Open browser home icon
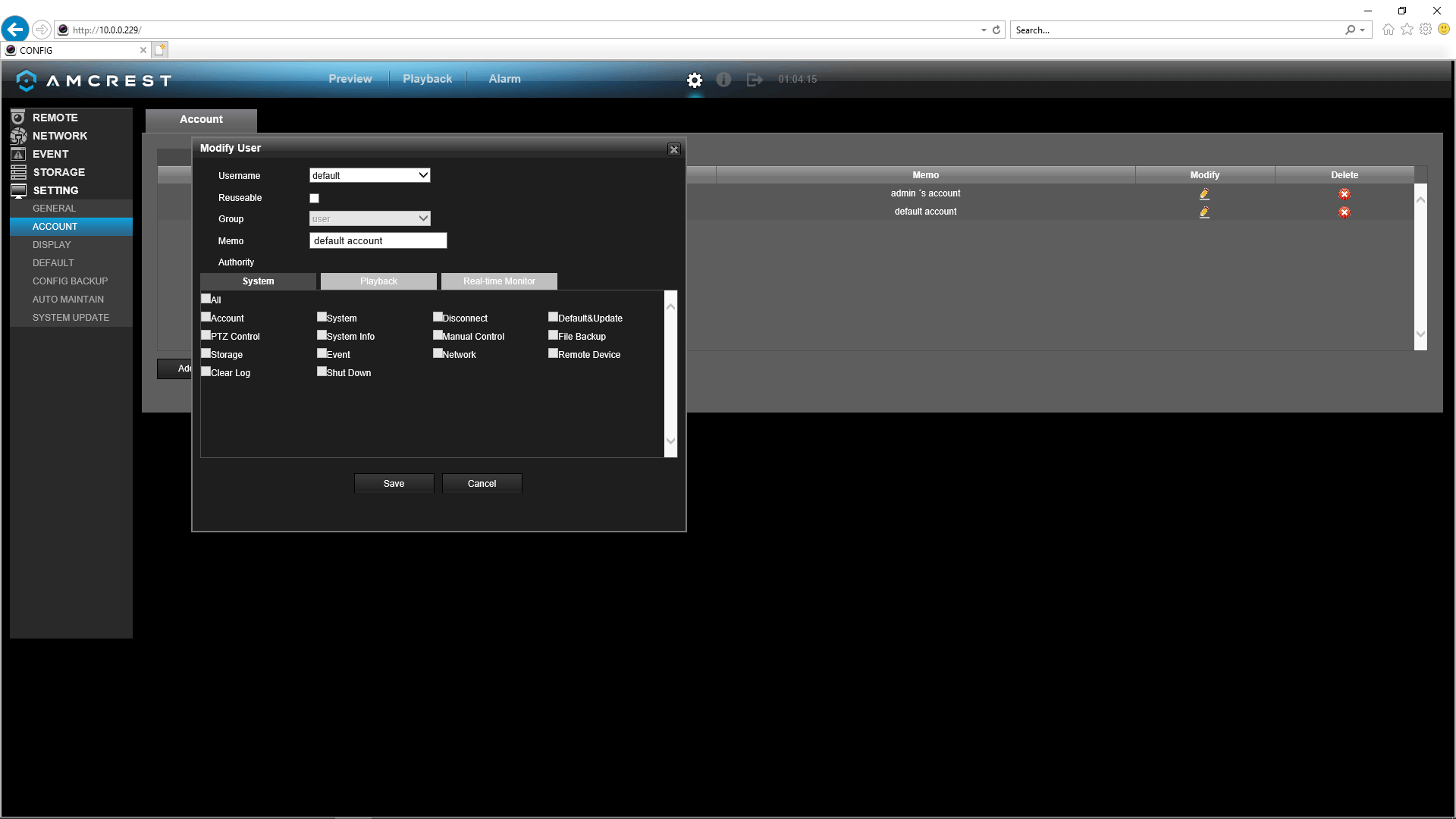Screen dimensions: 1456x819 point(1389,30)
